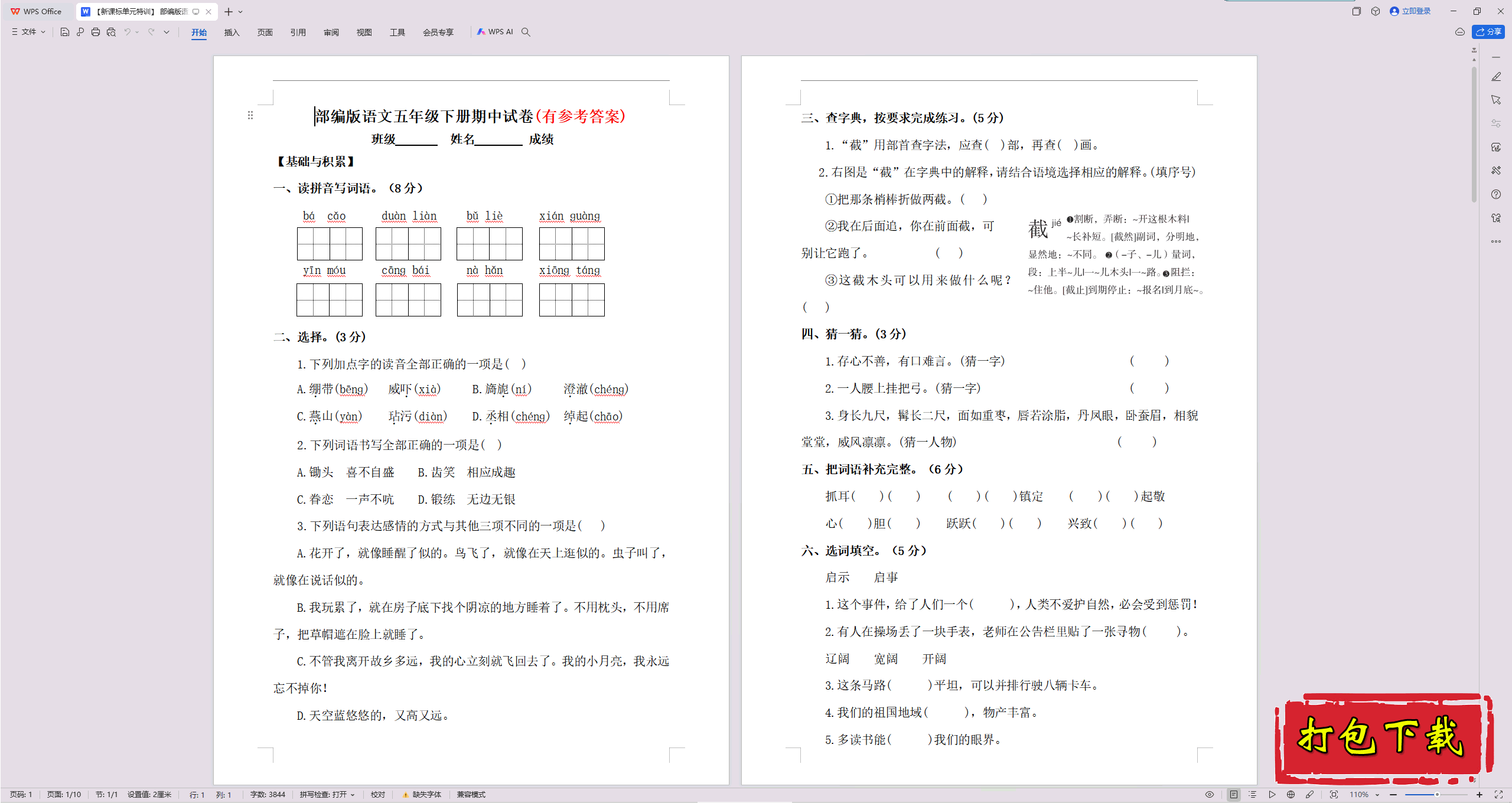Click the Redo arrow icon
This screenshot has height=803, width=1512.
coord(151,32)
